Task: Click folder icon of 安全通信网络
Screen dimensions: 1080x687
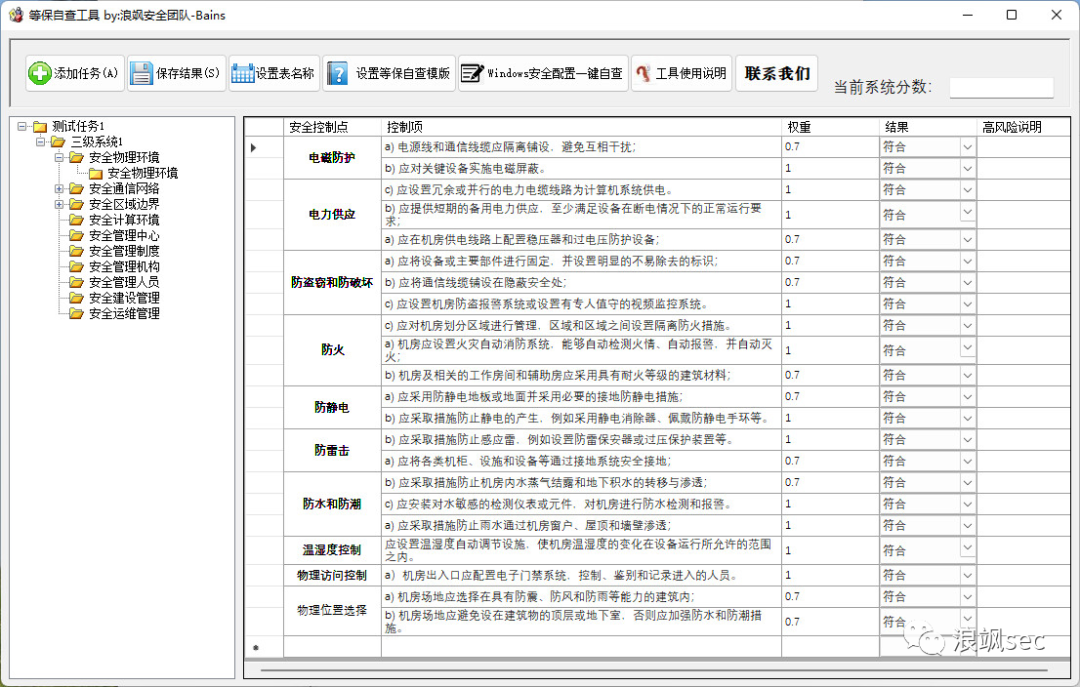Action: (76, 188)
